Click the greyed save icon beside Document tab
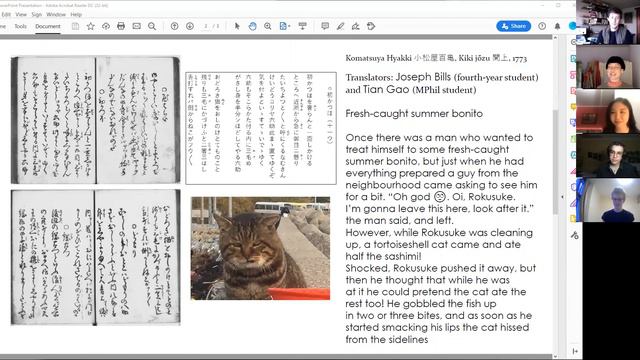640x360 pixels. (75, 26)
